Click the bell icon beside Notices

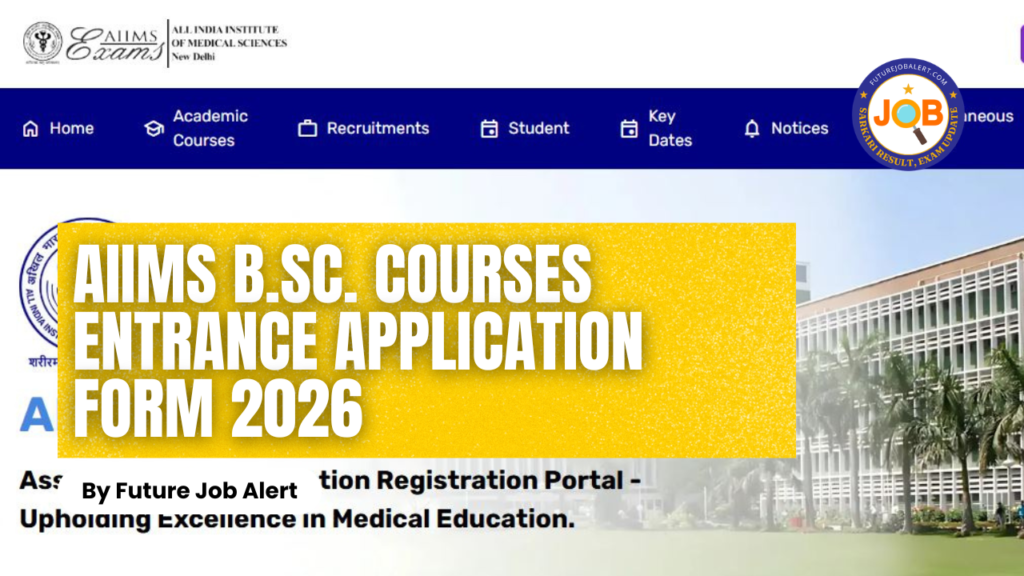[752, 129]
